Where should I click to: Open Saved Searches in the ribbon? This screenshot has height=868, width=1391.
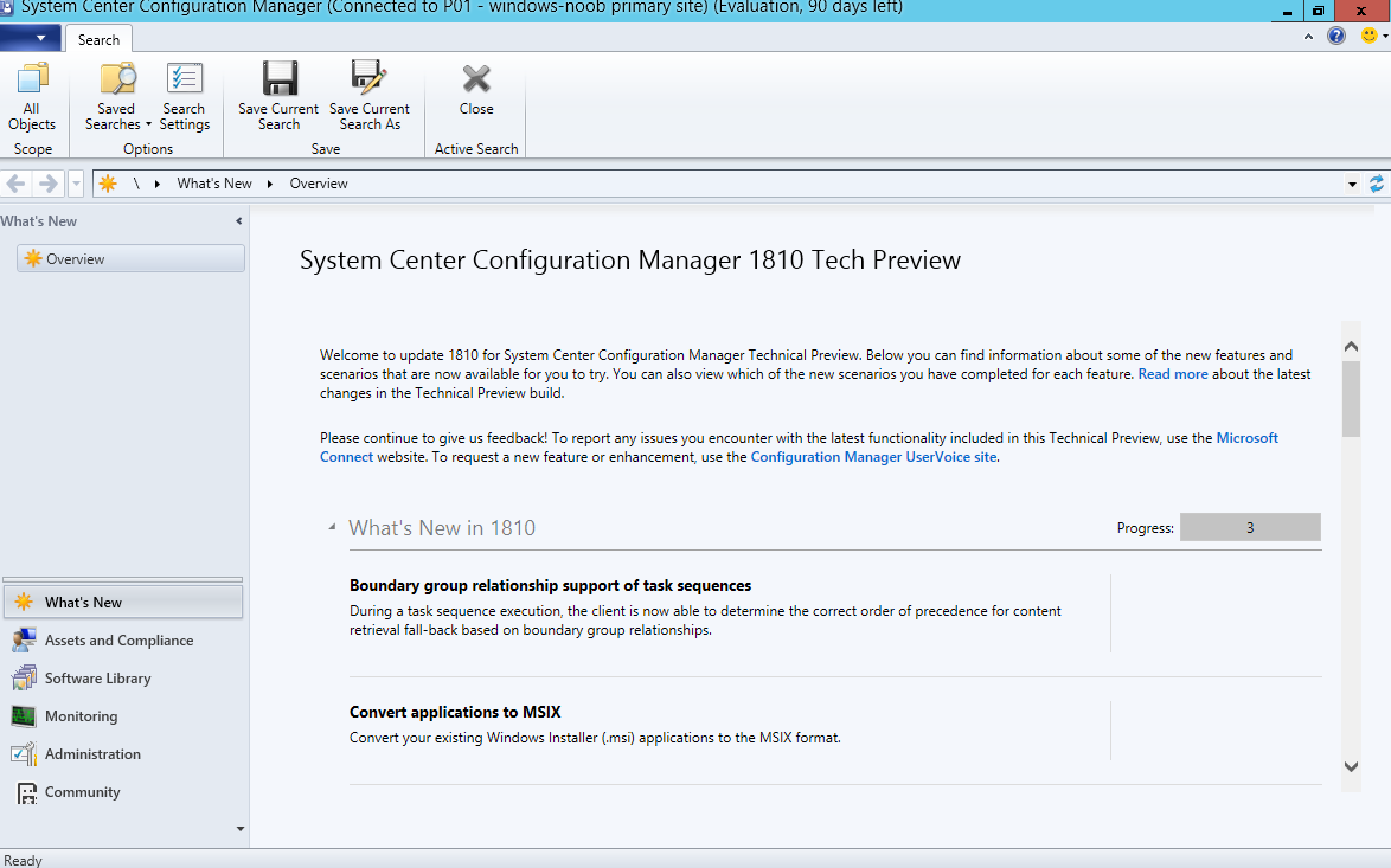tap(117, 97)
